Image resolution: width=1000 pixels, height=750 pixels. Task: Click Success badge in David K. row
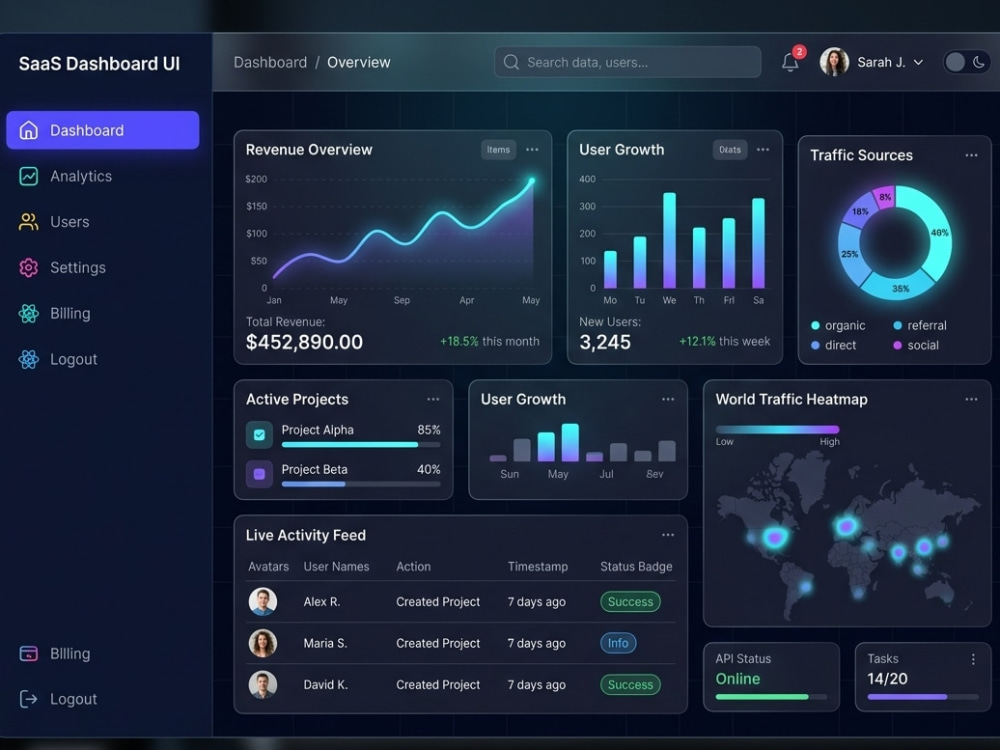click(630, 685)
